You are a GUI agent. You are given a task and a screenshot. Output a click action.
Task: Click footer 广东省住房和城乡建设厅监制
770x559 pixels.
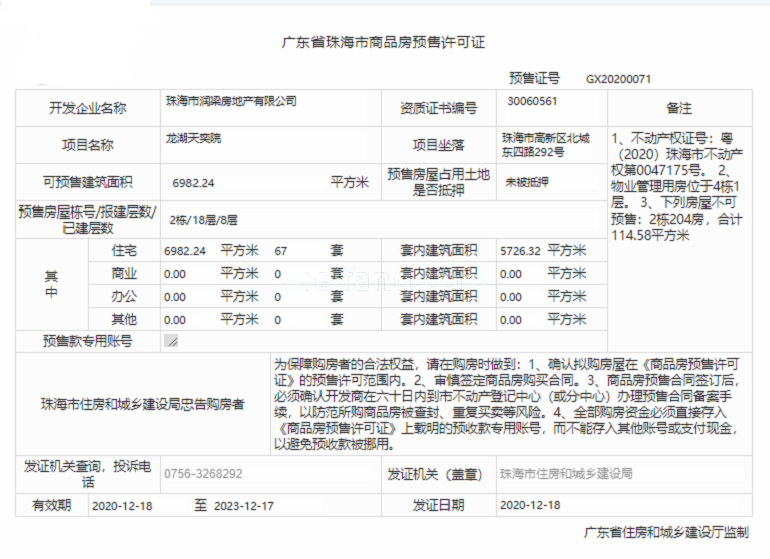pyautogui.click(x=666, y=532)
